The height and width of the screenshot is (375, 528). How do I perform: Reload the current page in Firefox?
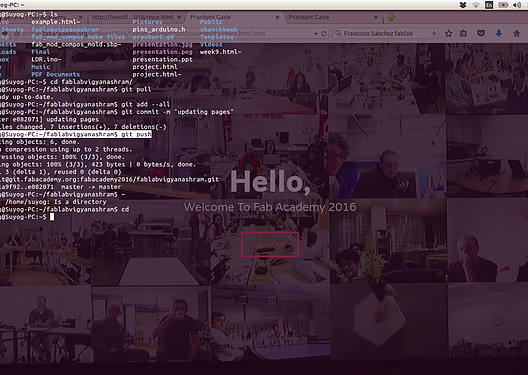coord(324,33)
